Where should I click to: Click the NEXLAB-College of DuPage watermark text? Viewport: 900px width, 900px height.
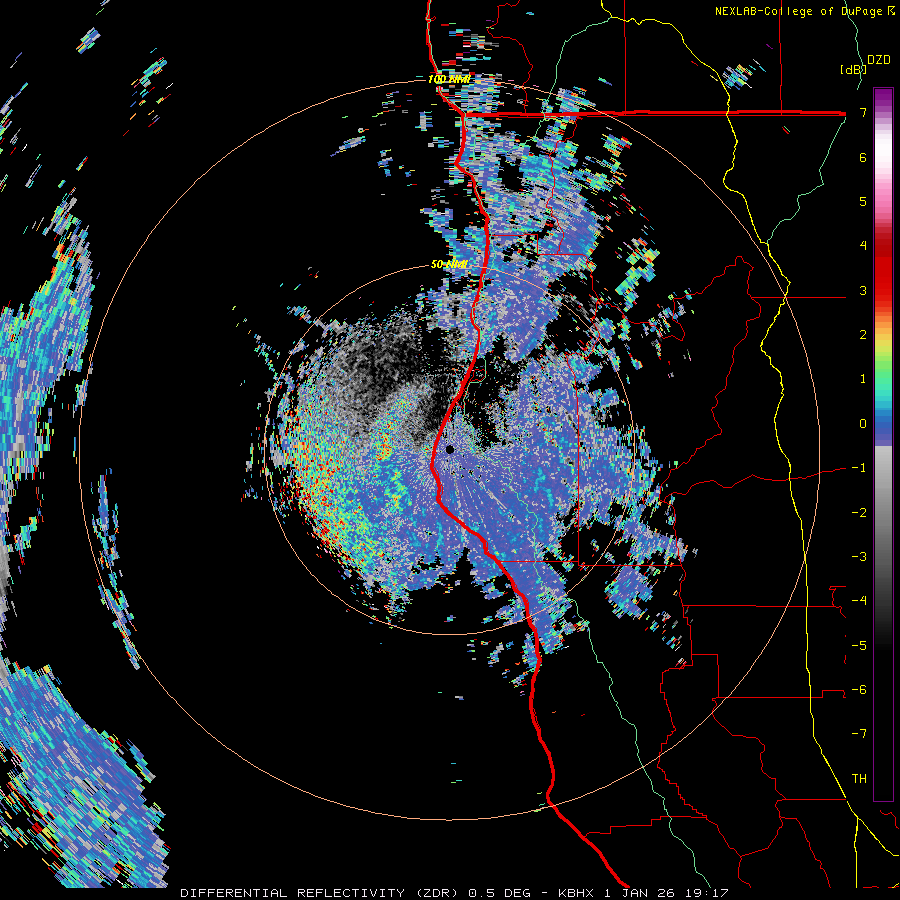(805, 11)
